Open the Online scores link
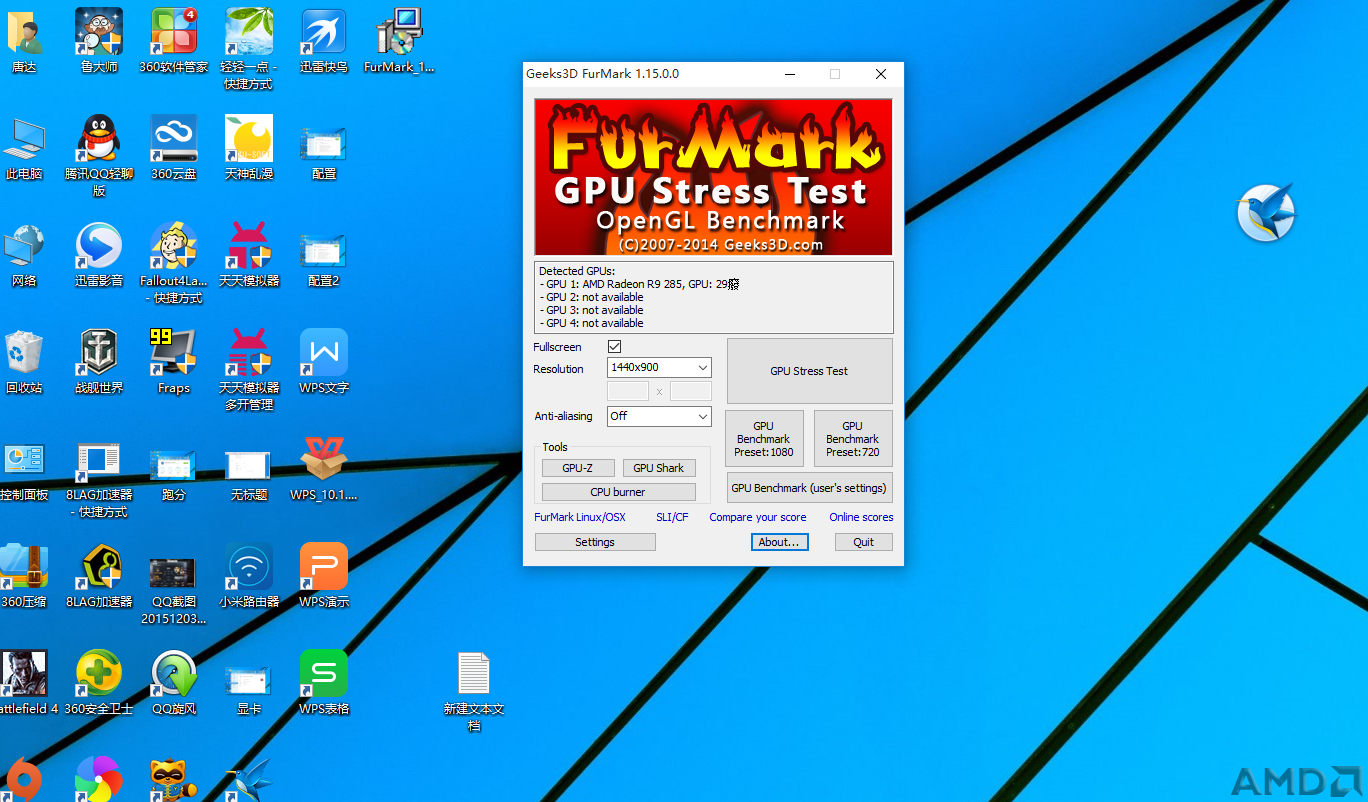This screenshot has width=1368, height=802. pos(861,517)
